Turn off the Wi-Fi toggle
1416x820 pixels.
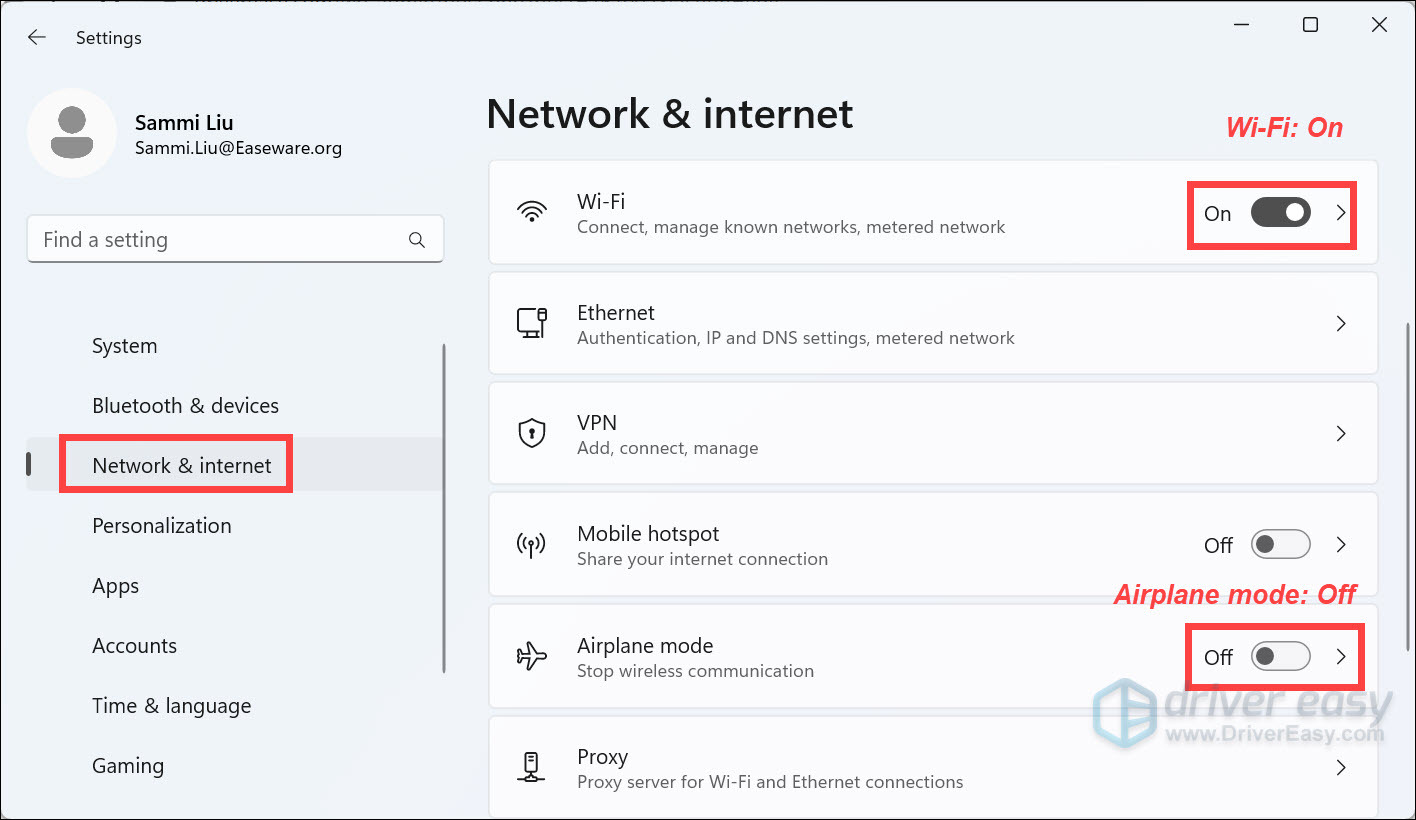point(1280,212)
